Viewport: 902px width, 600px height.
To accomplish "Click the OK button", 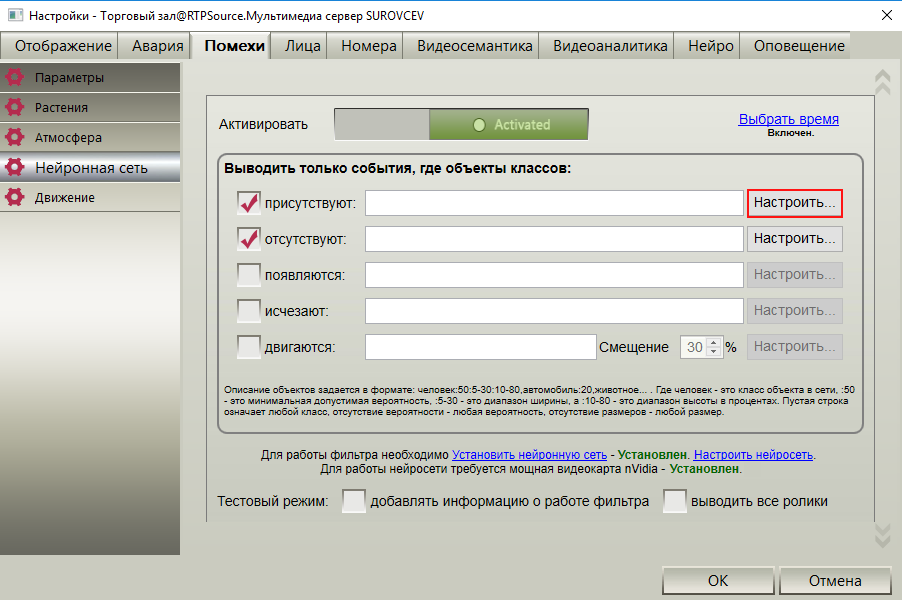I will (x=718, y=580).
